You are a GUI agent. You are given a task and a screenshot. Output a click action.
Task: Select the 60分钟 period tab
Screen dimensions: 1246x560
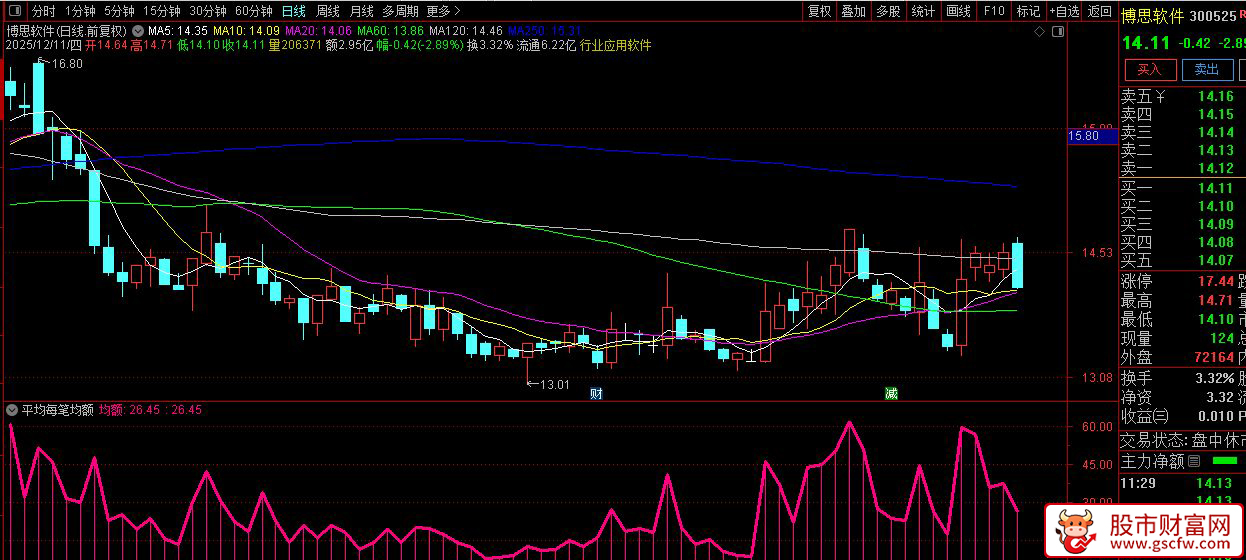click(x=254, y=12)
